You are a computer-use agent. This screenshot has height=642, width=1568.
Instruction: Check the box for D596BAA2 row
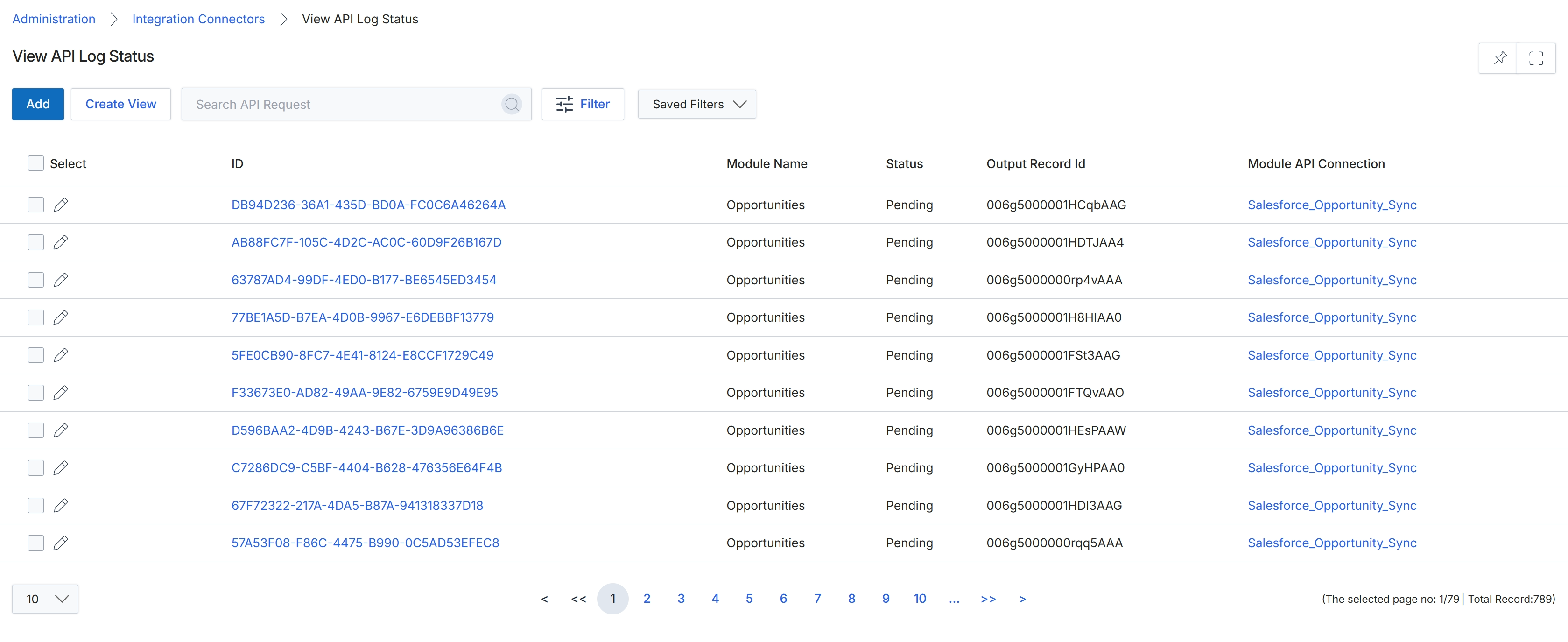coord(36,430)
